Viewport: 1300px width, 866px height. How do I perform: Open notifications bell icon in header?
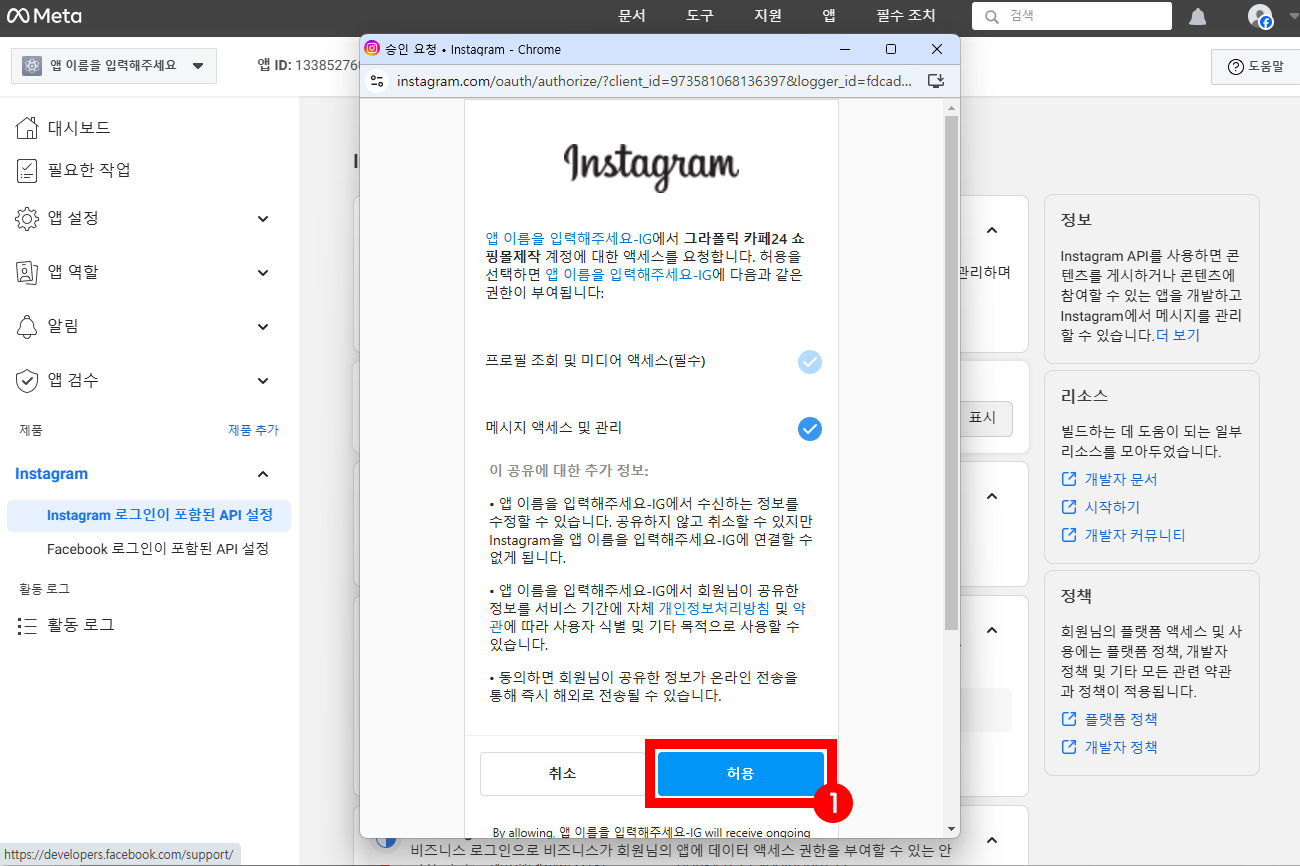click(1197, 16)
